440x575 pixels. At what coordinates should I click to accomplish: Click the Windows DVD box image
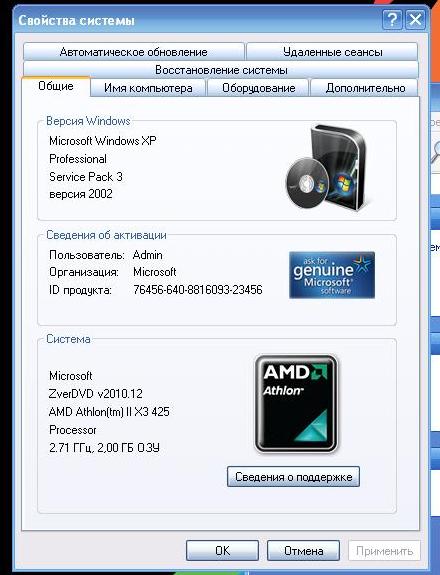[326, 167]
